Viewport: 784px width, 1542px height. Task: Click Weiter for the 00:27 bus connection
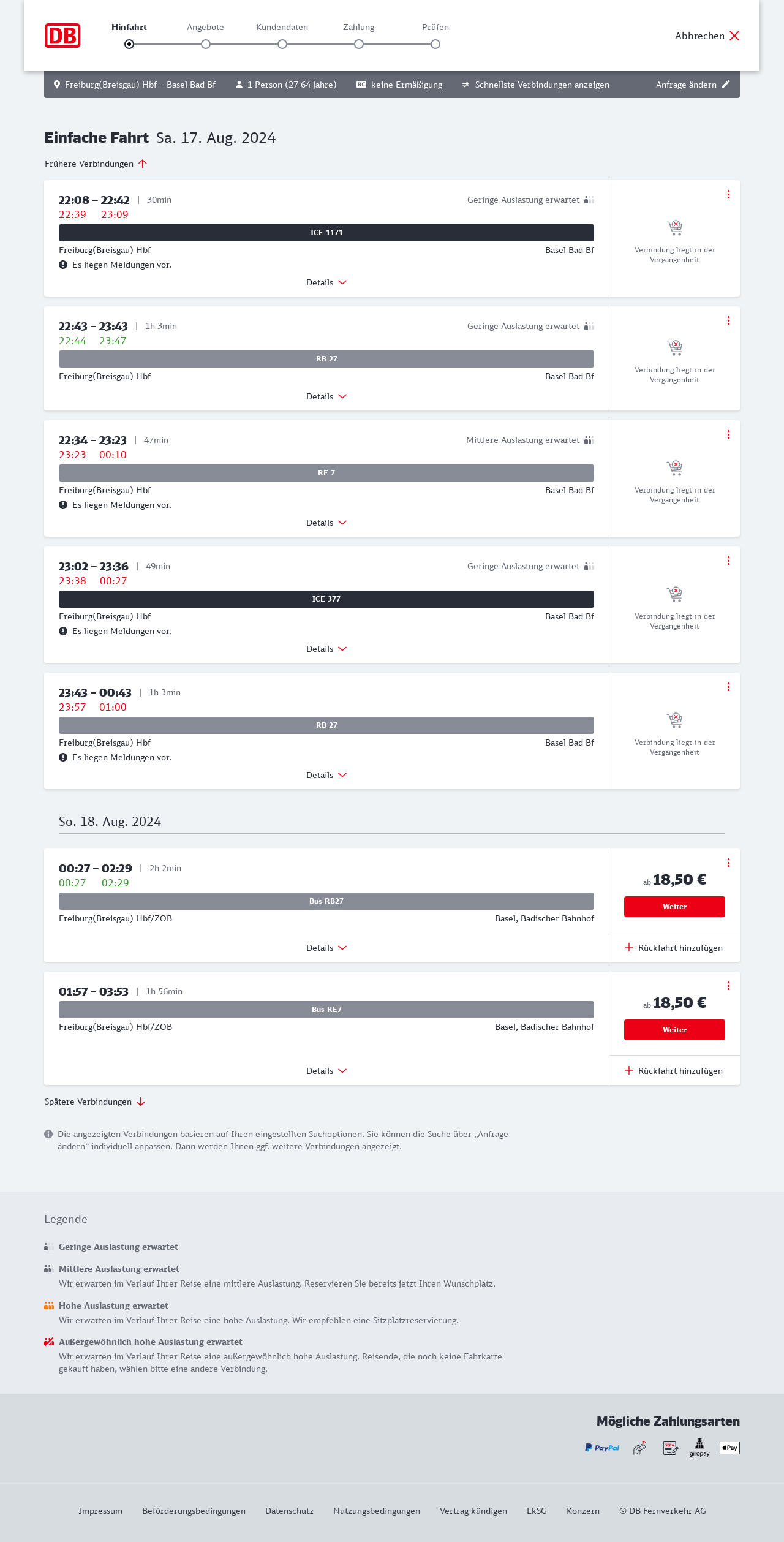[x=674, y=907]
